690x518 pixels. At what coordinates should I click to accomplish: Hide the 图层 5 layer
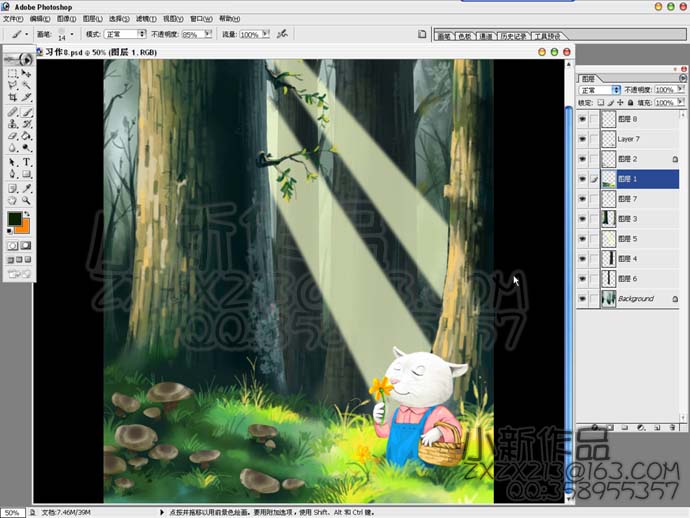click(x=583, y=239)
